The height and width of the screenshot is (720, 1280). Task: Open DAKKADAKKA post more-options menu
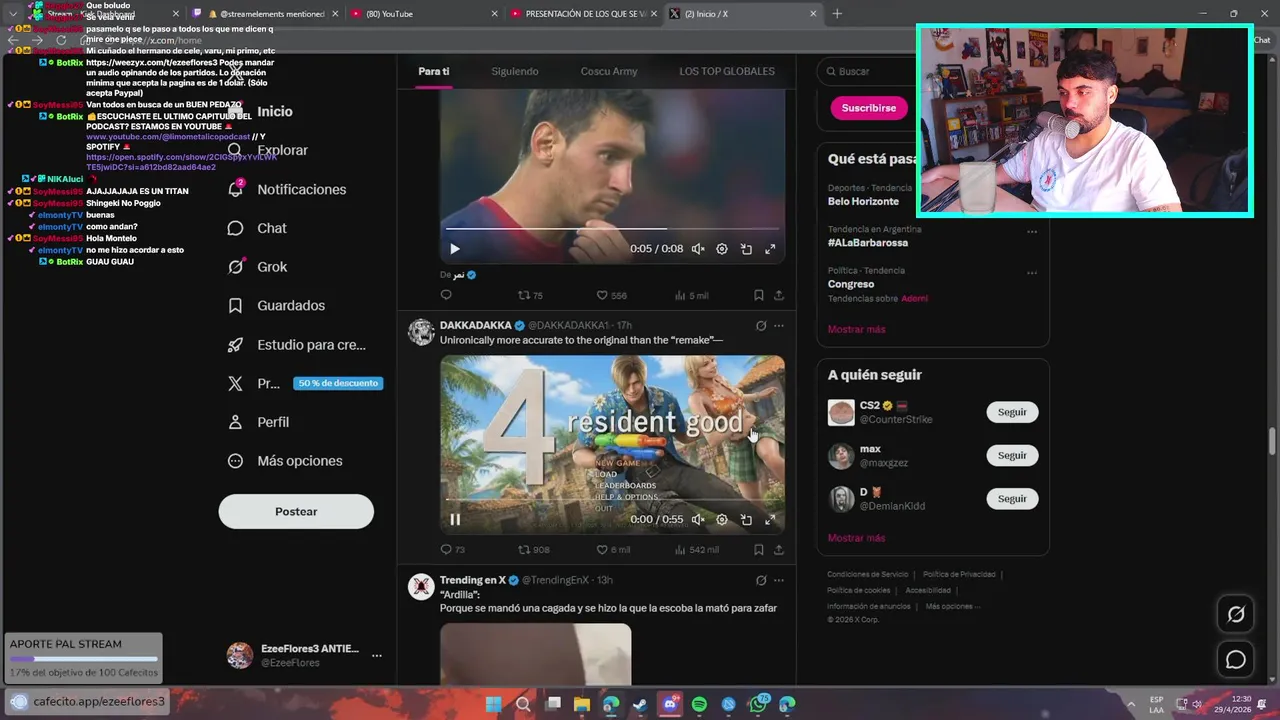coord(779,325)
